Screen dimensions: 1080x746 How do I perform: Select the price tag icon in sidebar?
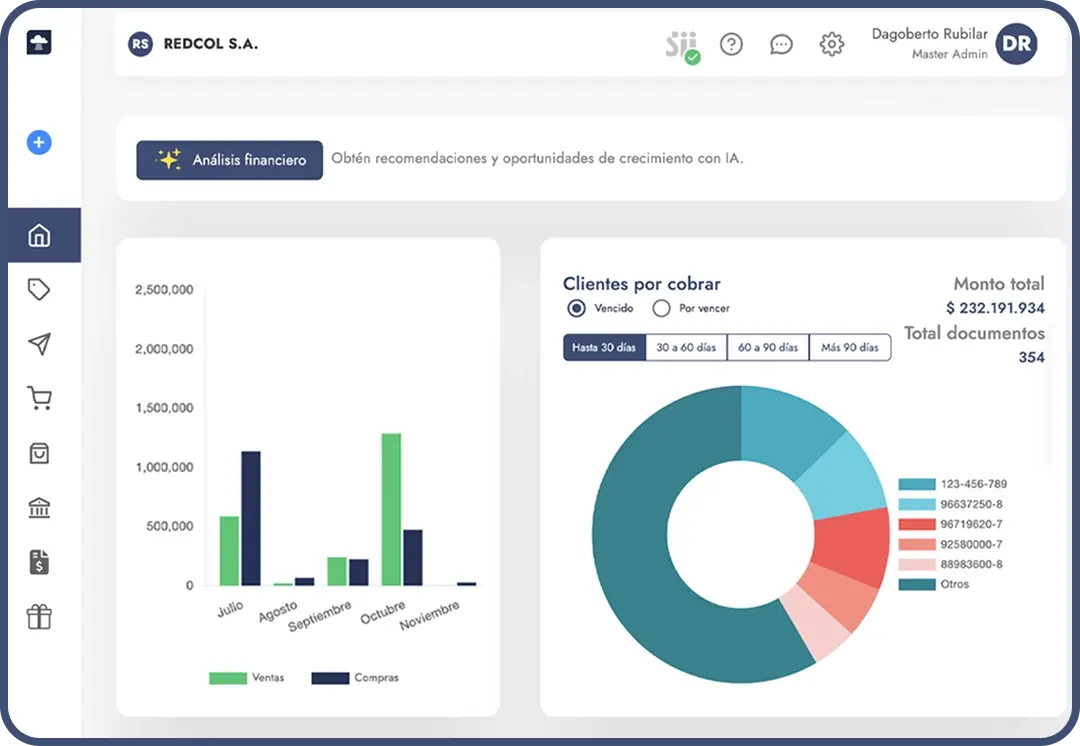click(38, 289)
